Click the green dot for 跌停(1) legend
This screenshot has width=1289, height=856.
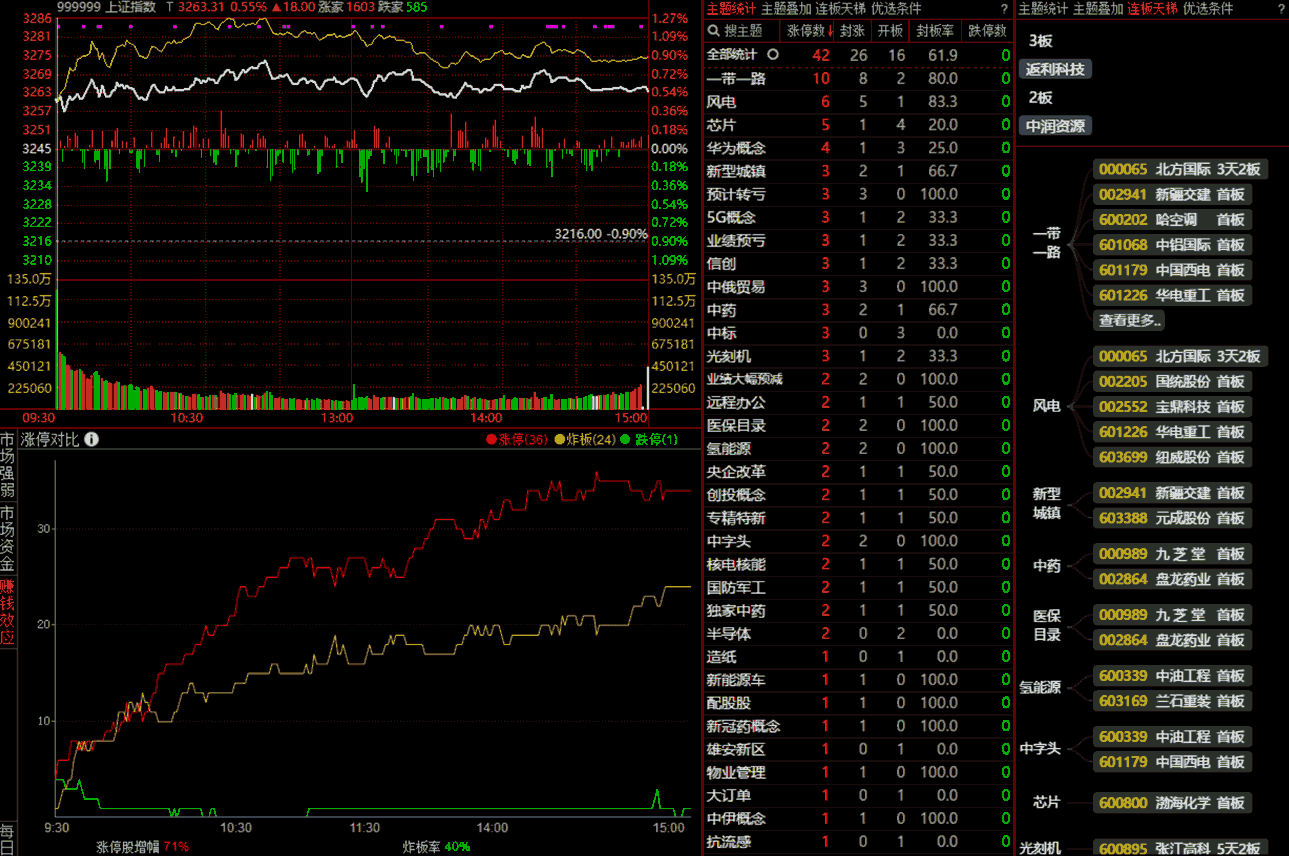click(x=626, y=439)
